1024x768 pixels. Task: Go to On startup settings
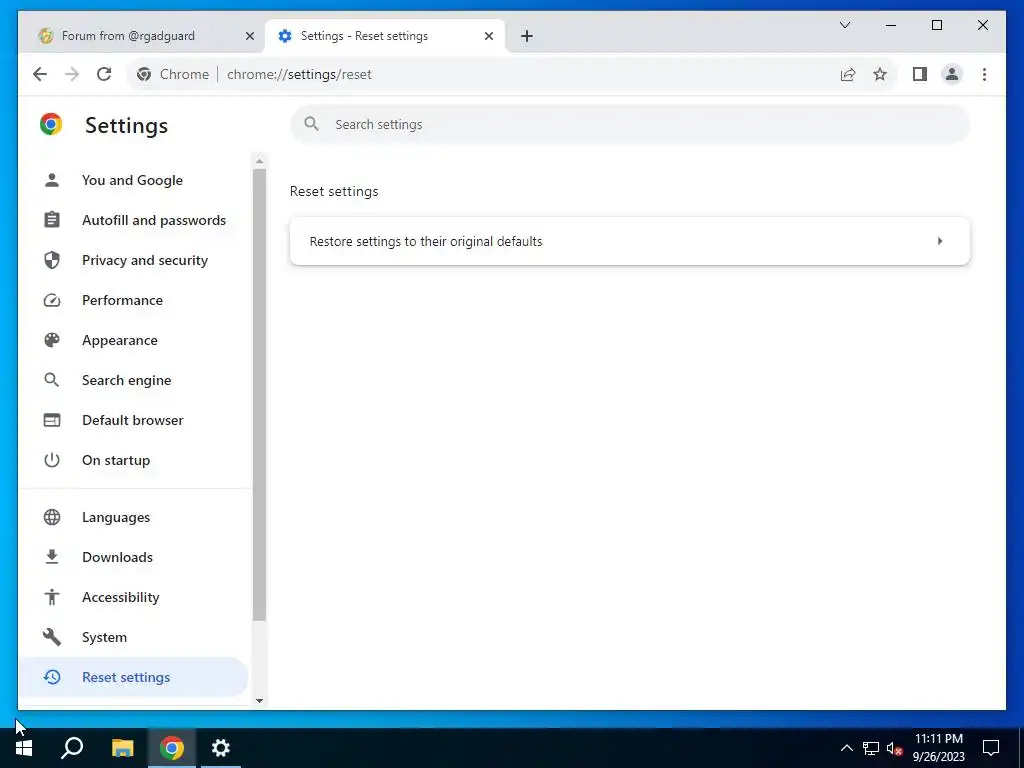click(133, 460)
